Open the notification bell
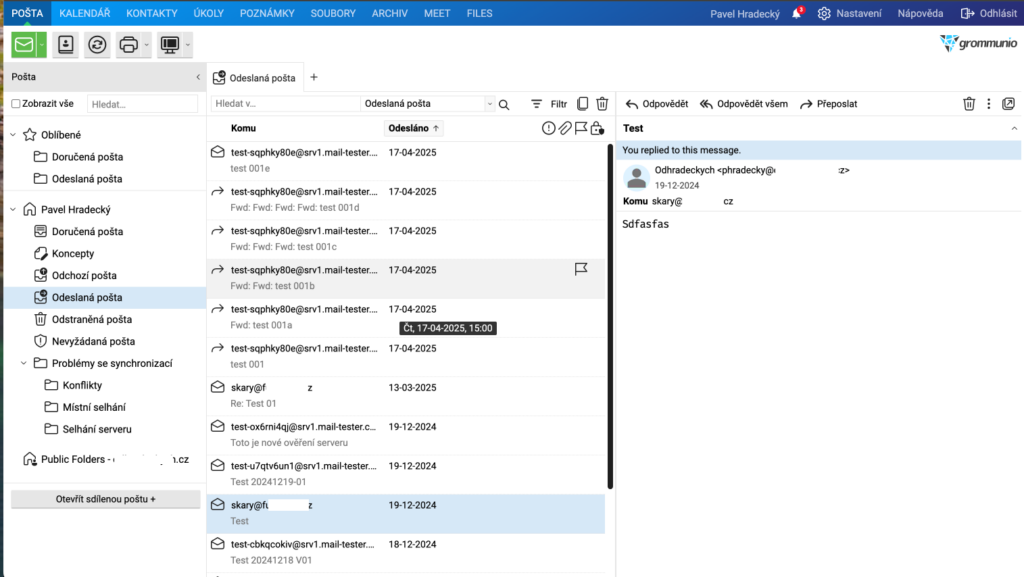This screenshot has width=1024, height=577. (x=797, y=13)
